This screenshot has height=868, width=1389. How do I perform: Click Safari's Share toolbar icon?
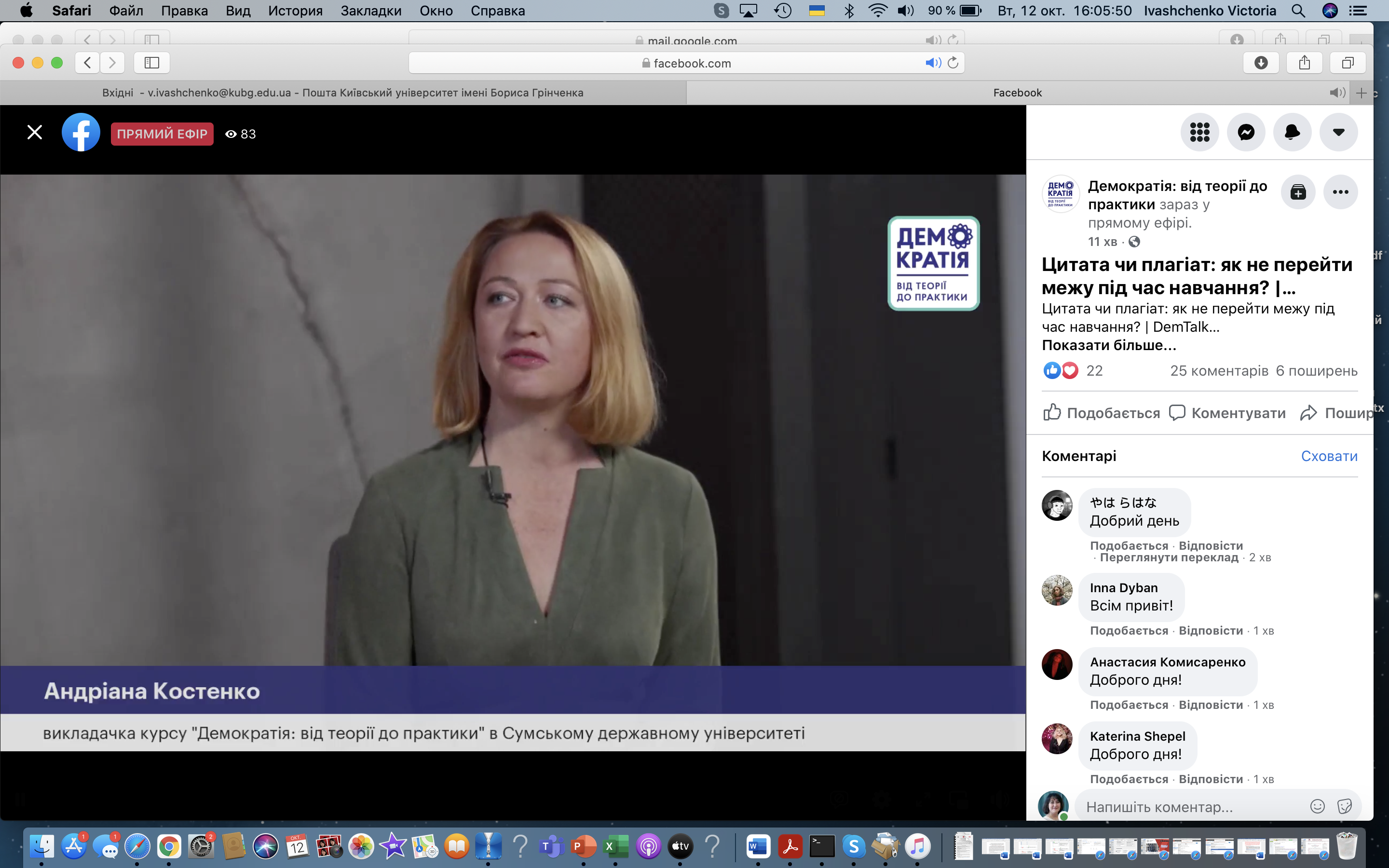point(1304,63)
